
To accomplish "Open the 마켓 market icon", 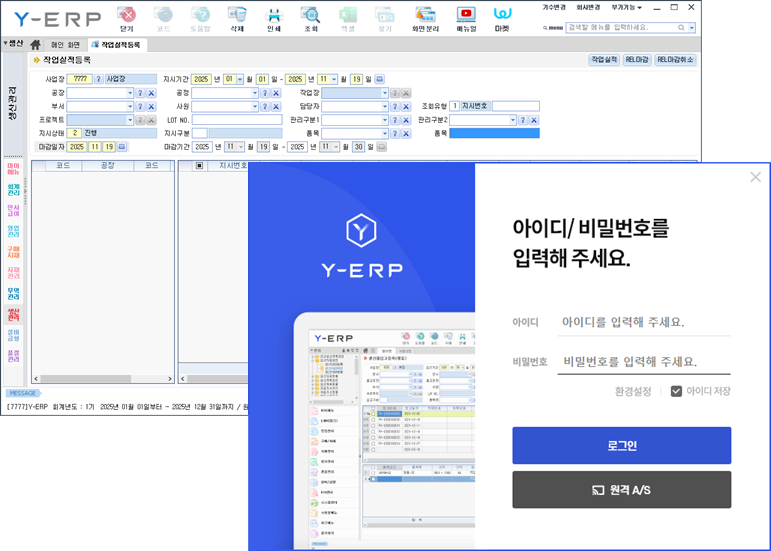I will [x=502, y=18].
